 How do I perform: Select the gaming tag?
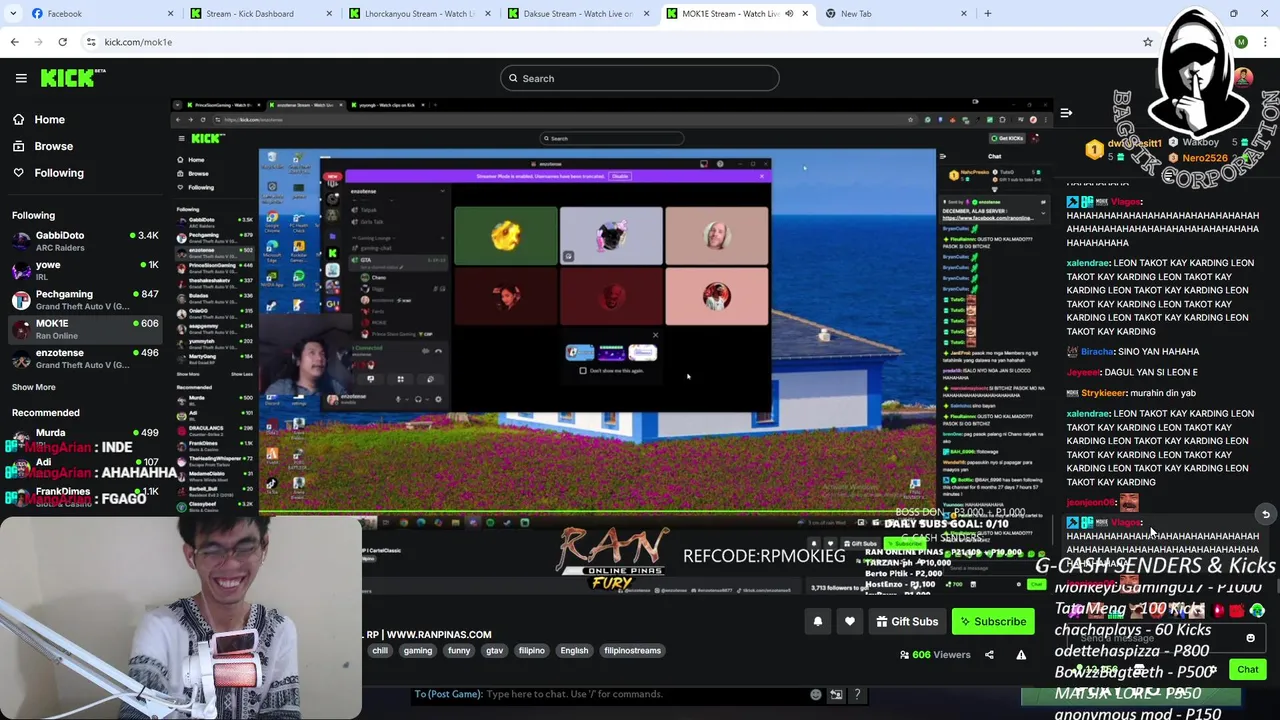[x=418, y=651]
